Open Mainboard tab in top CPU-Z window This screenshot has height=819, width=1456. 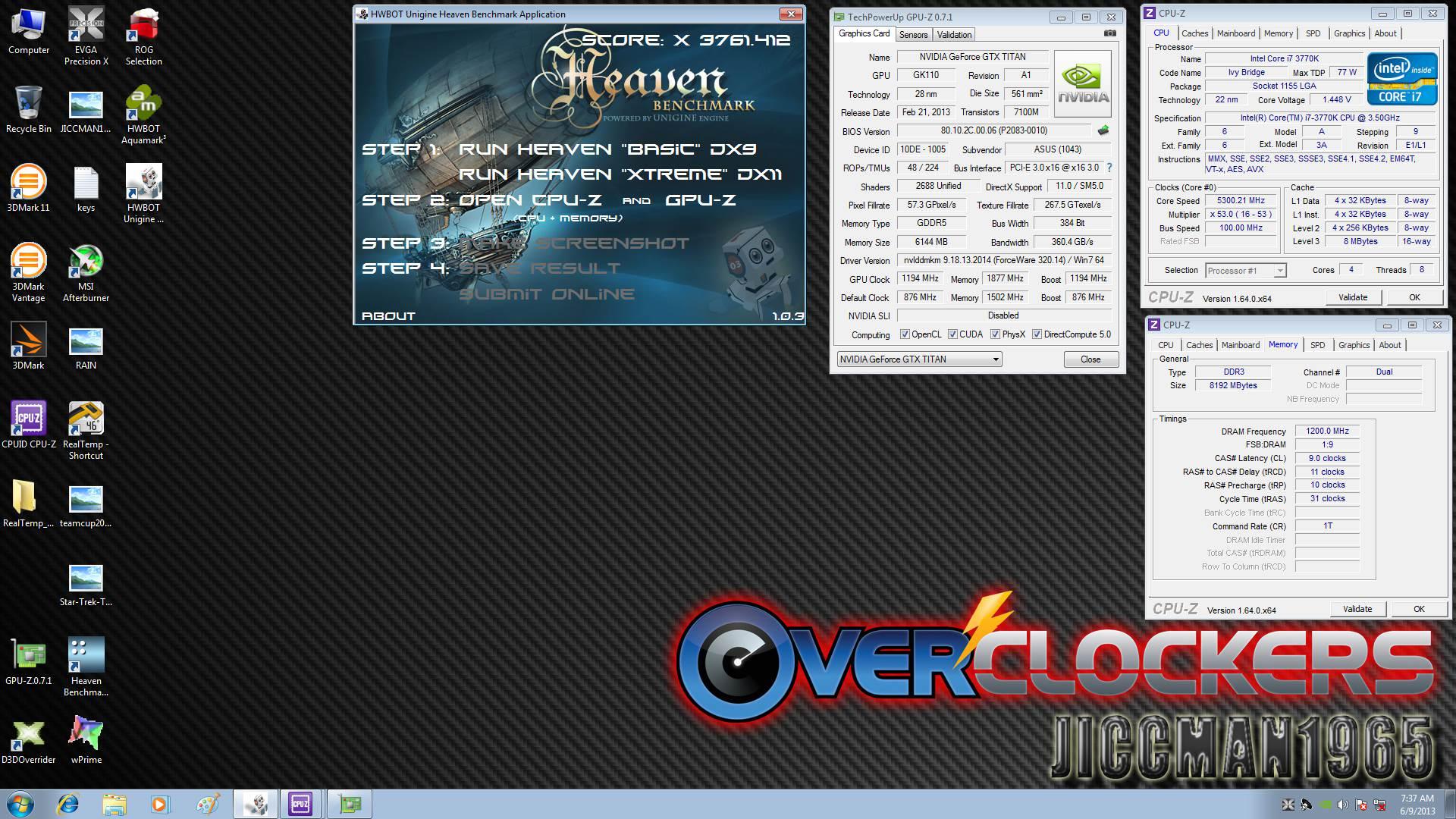[1235, 33]
